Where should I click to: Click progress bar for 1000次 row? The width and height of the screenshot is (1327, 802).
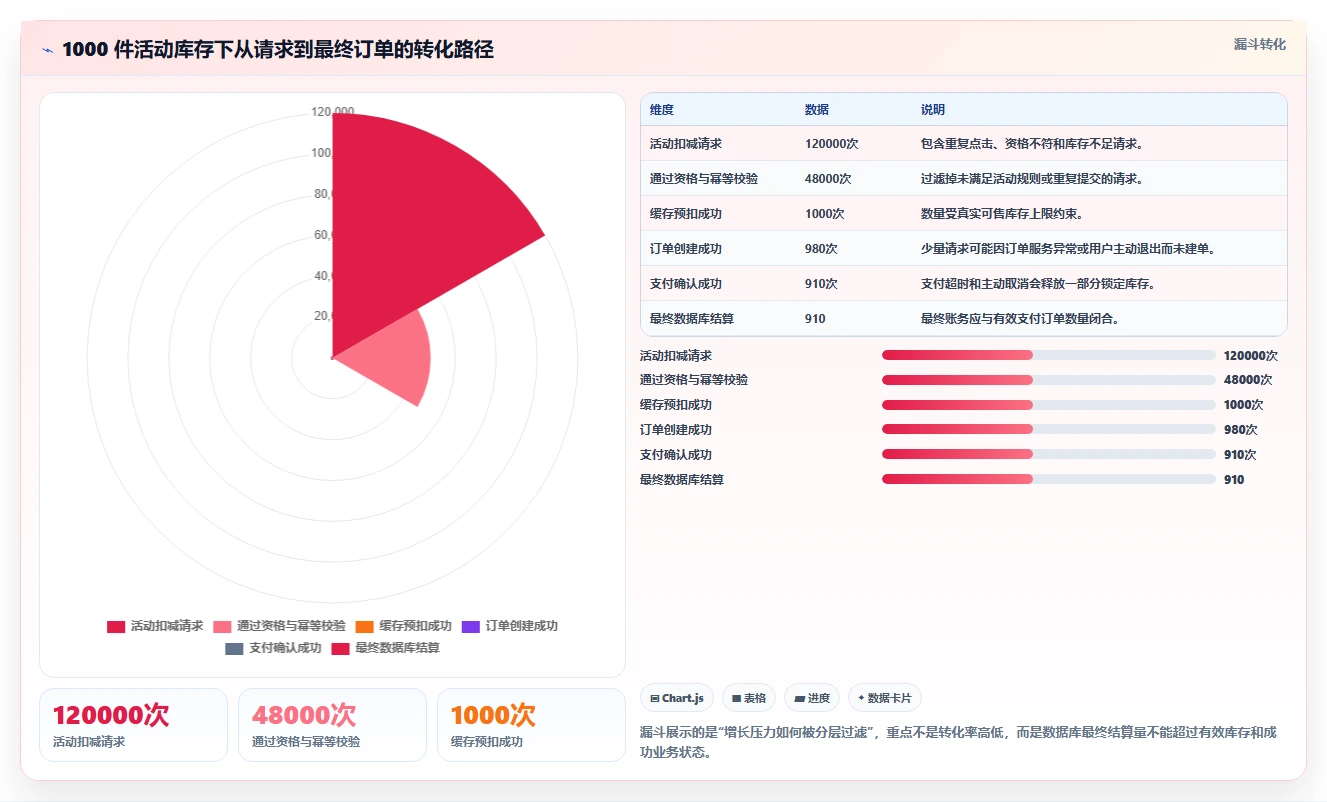1048,405
